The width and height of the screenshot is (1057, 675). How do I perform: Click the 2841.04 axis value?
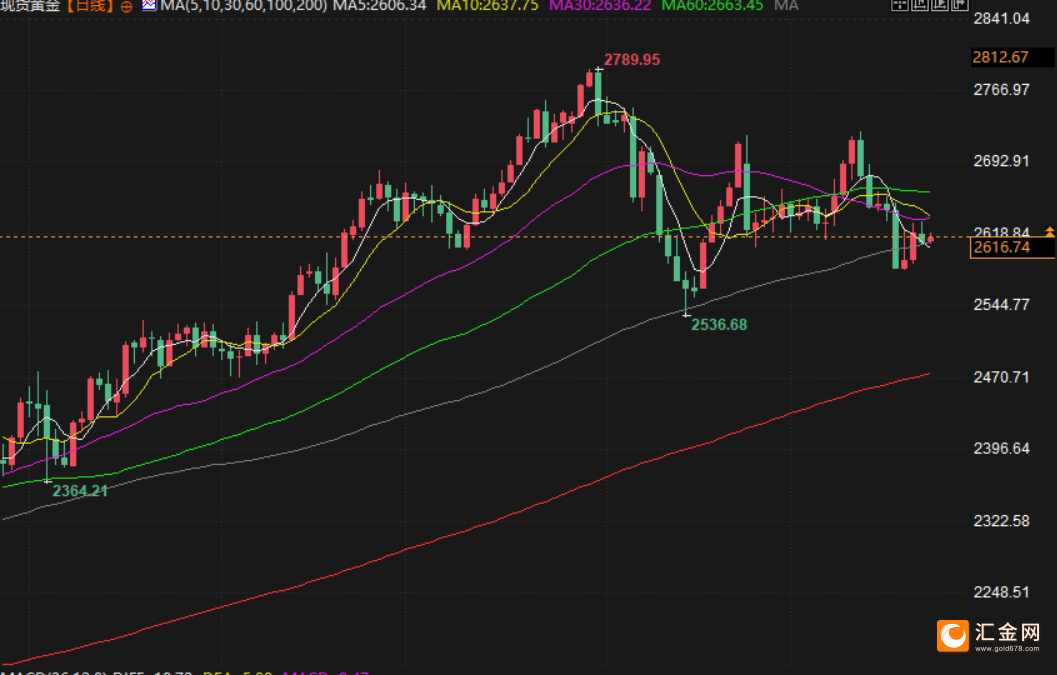(1002, 18)
